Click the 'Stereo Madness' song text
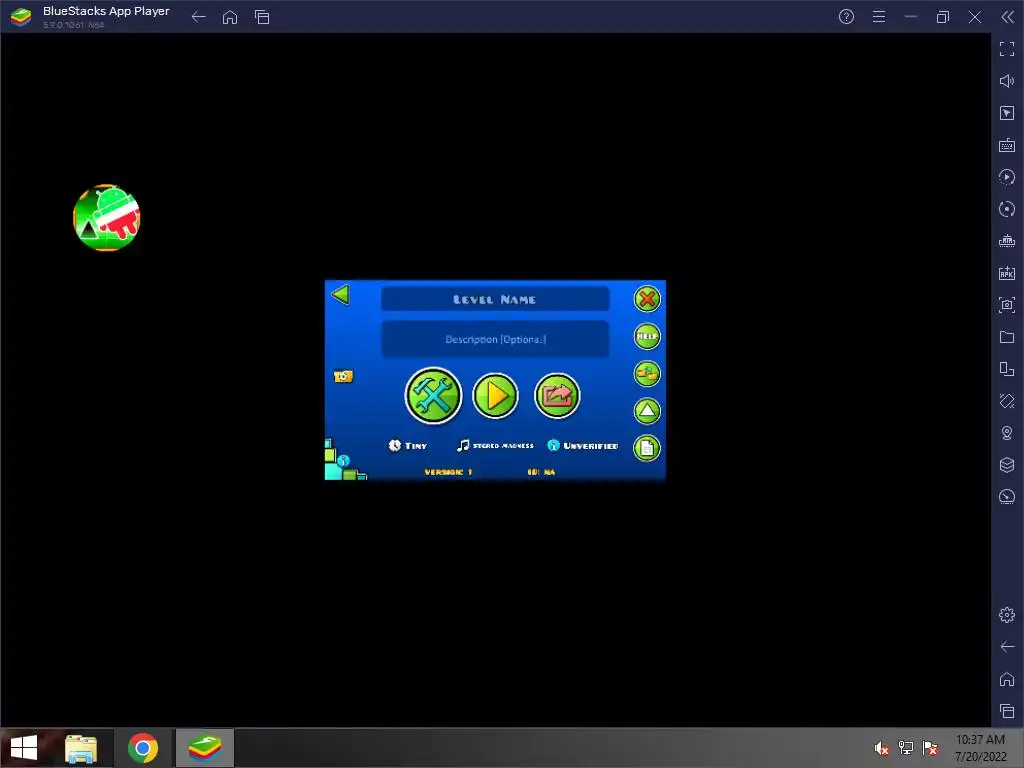Viewport: 1024px width, 768px height. pyautogui.click(x=503, y=446)
